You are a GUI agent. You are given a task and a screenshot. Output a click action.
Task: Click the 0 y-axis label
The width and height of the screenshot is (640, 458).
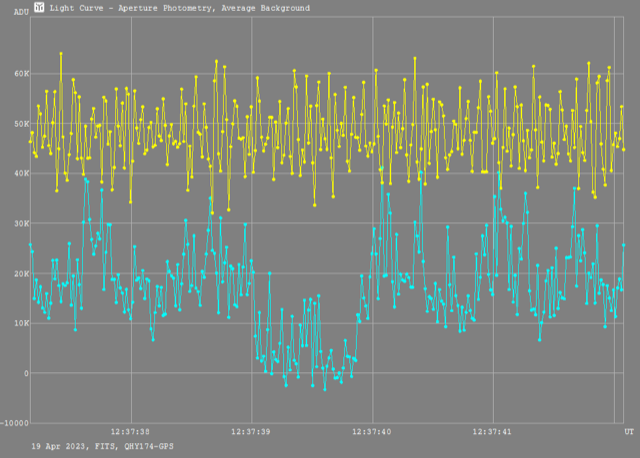coord(27,373)
